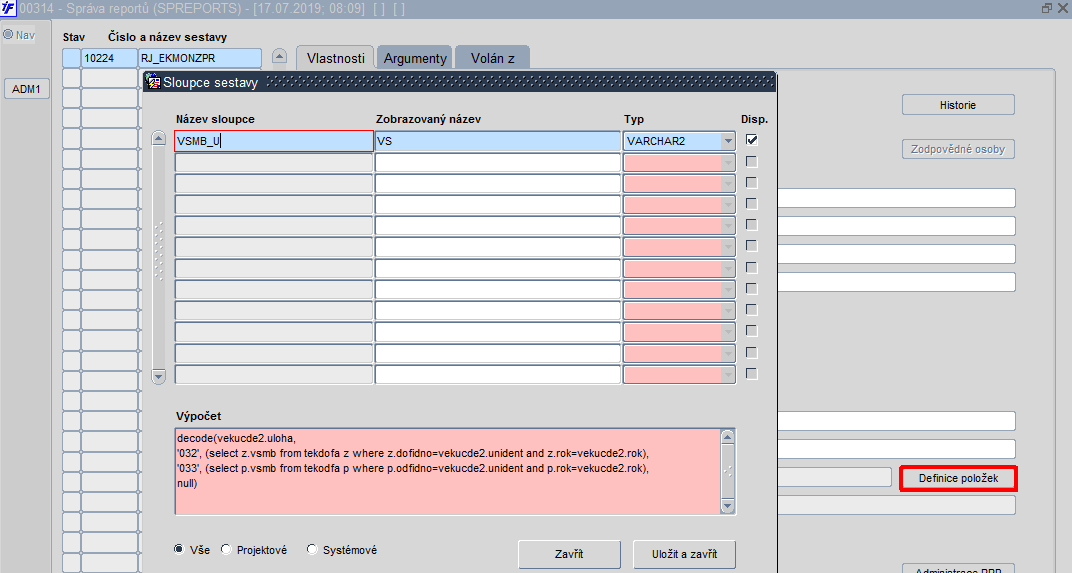The width and height of the screenshot is (1072, 573).
Task: Click Výpočet box scroll down arrow
Action: tap(727, 506)
